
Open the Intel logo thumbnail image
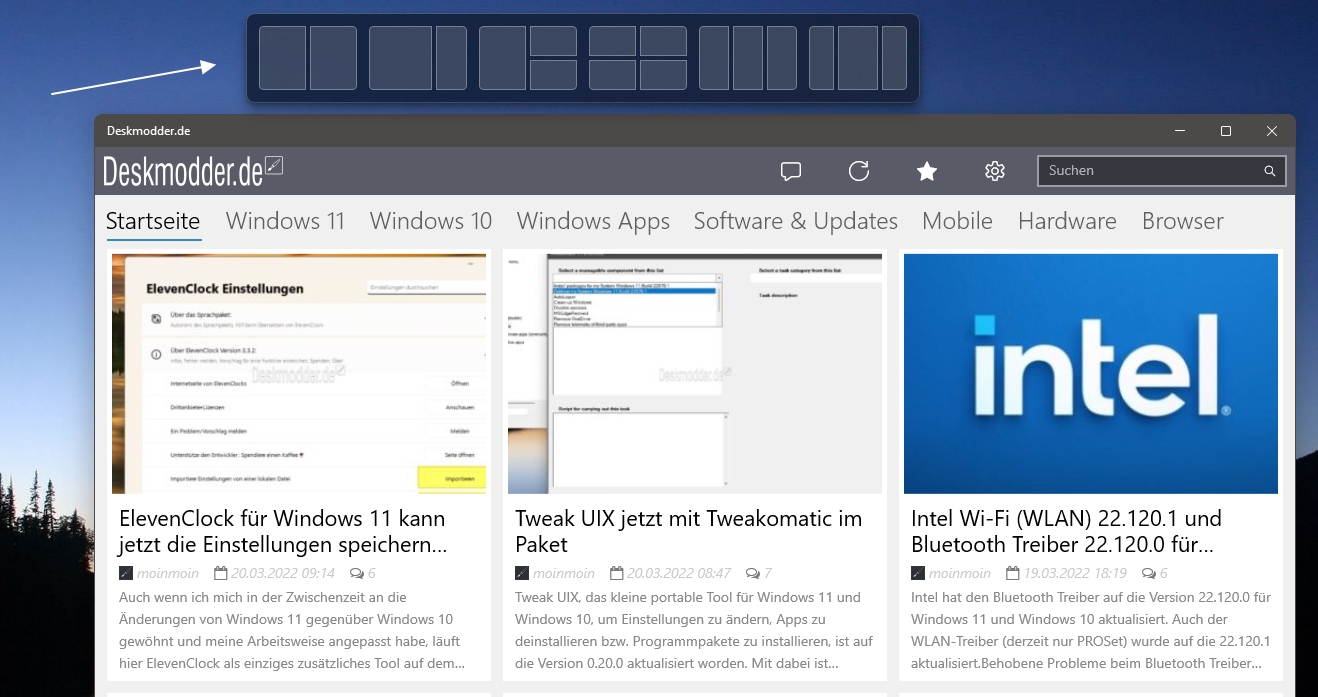[x=1091, y=374]
